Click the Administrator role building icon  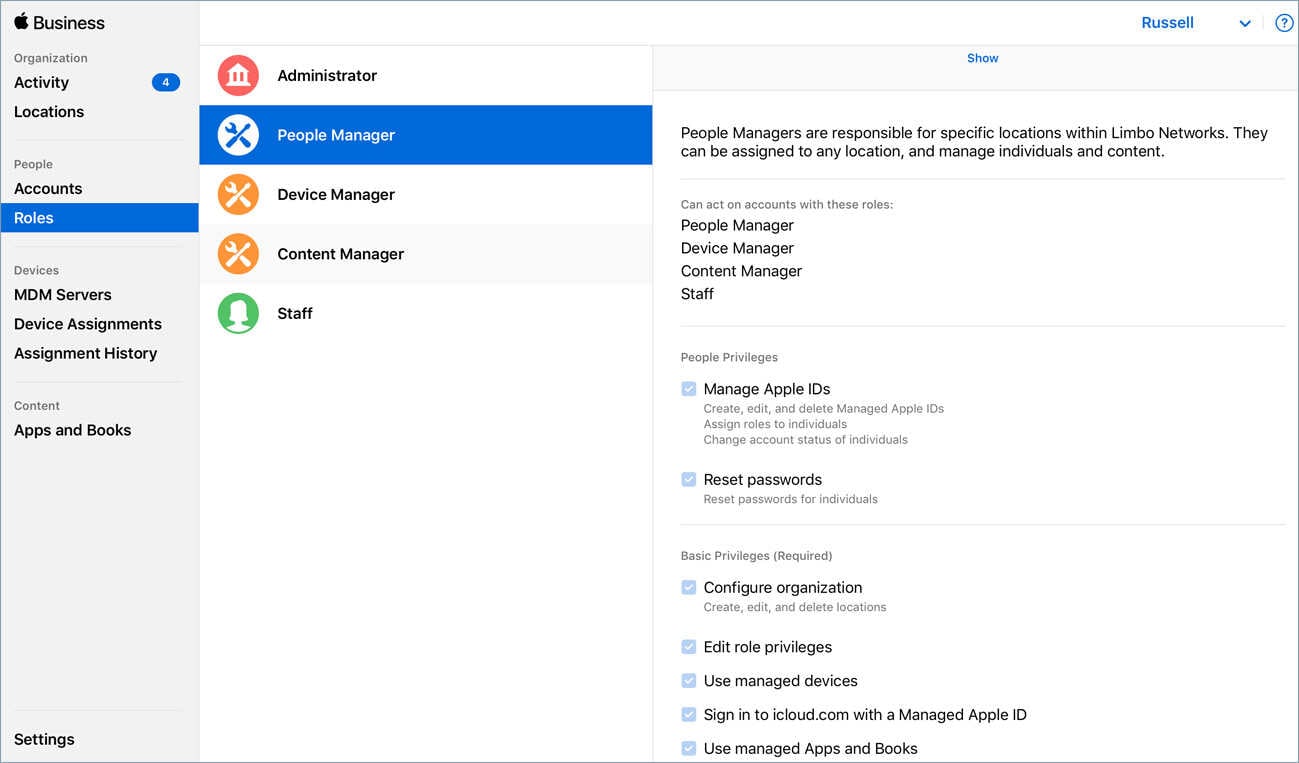238,76
